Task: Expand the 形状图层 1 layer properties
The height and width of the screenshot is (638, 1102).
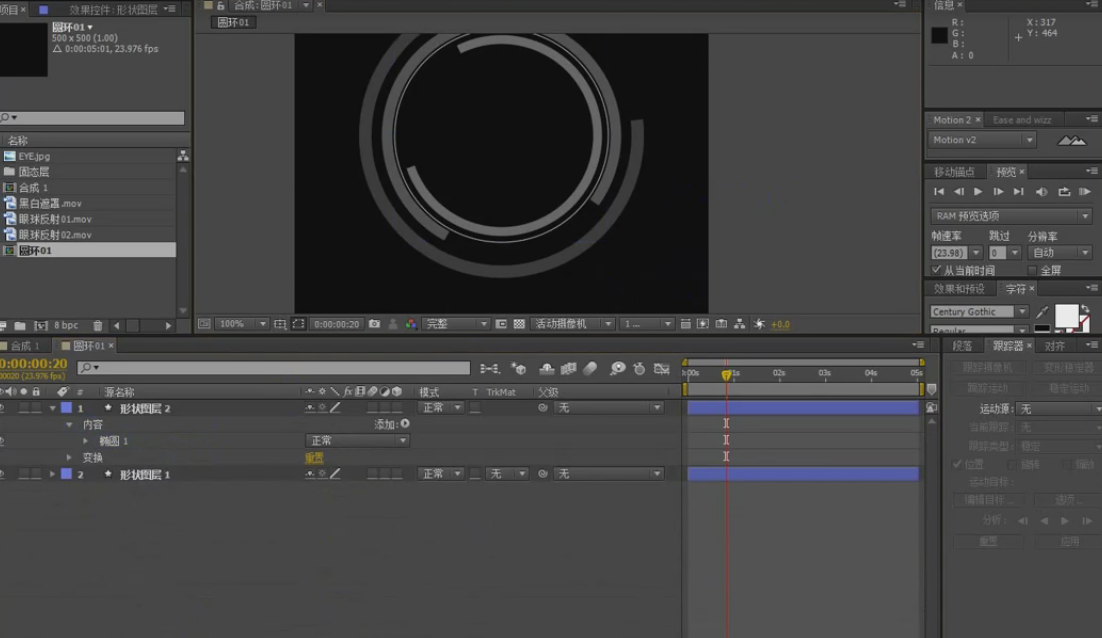Action: coord(53,474)
